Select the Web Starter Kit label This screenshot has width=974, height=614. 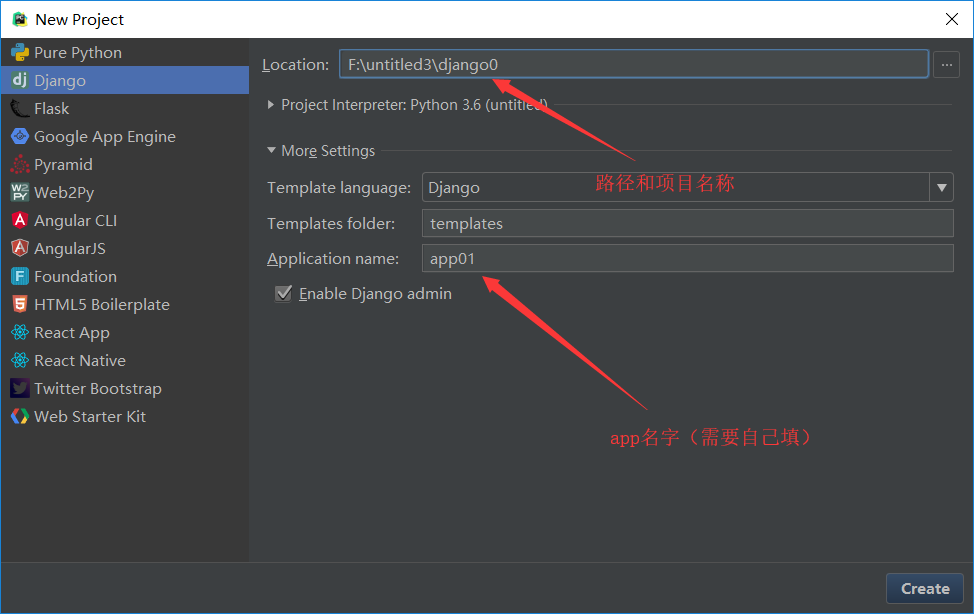click(x=90, y=416)
